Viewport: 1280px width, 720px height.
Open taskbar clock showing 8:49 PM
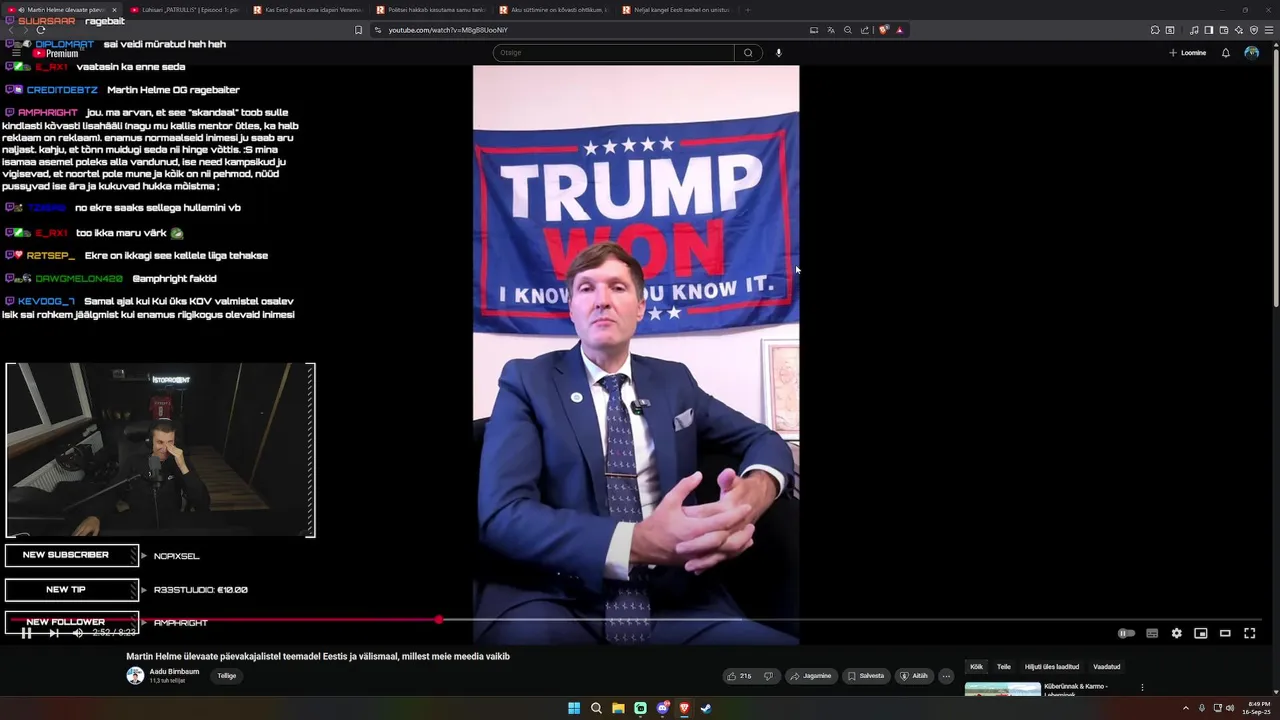pyautogui.click(x=1258, y=708)
